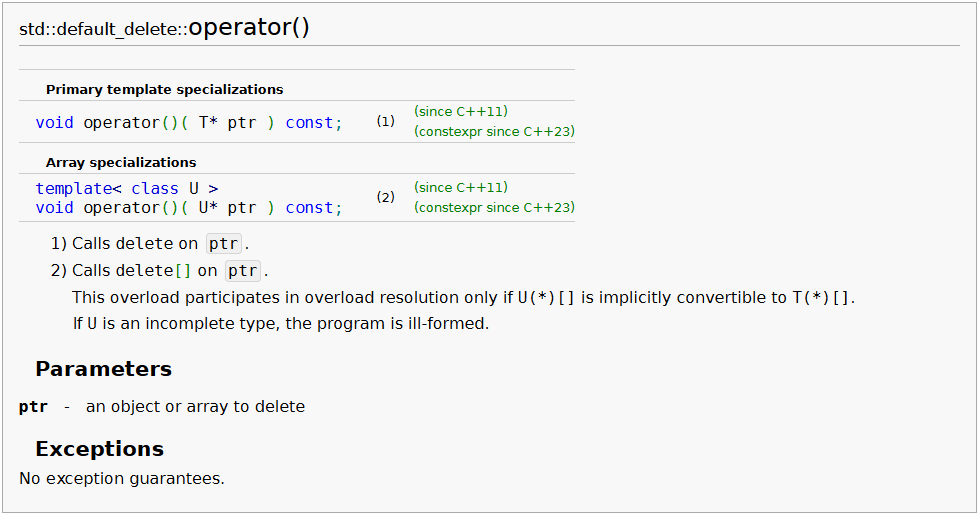
Task: Click the class keyword in the template line
Action: (x=155, y=189)
